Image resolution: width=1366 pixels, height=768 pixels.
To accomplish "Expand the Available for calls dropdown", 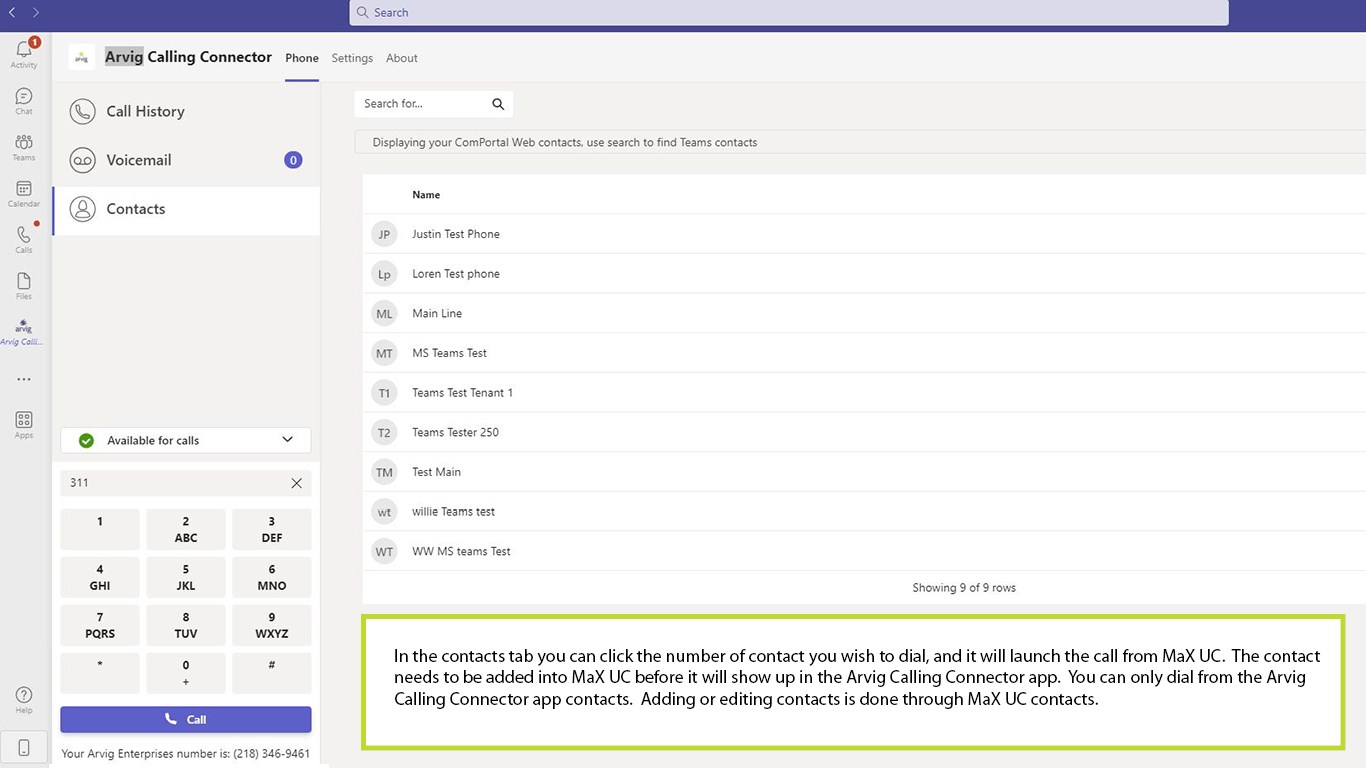I will [186, 440].
